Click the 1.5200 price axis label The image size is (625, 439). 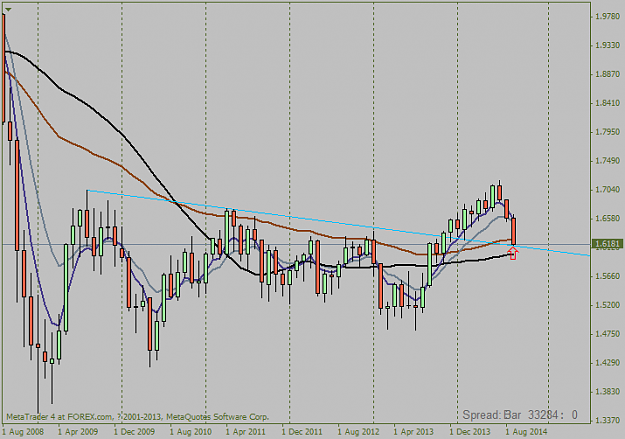click(608, 305)
